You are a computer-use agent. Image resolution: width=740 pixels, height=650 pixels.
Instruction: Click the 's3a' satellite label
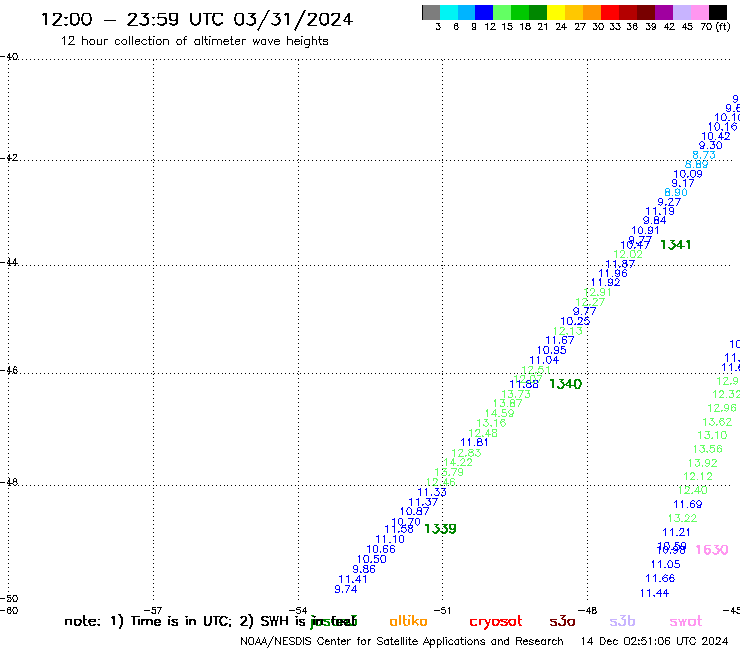coord(562,621)
